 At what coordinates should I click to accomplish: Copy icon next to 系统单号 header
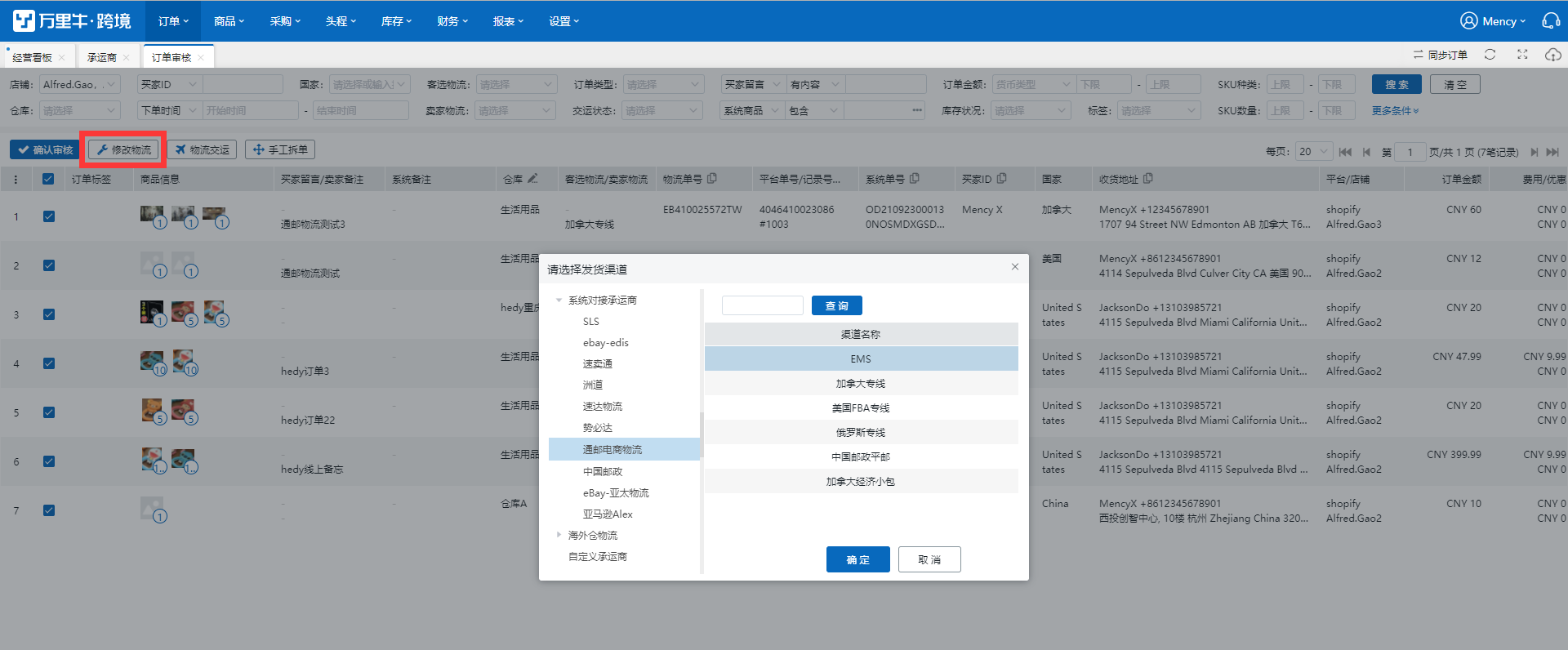click(x=914, y=178)
